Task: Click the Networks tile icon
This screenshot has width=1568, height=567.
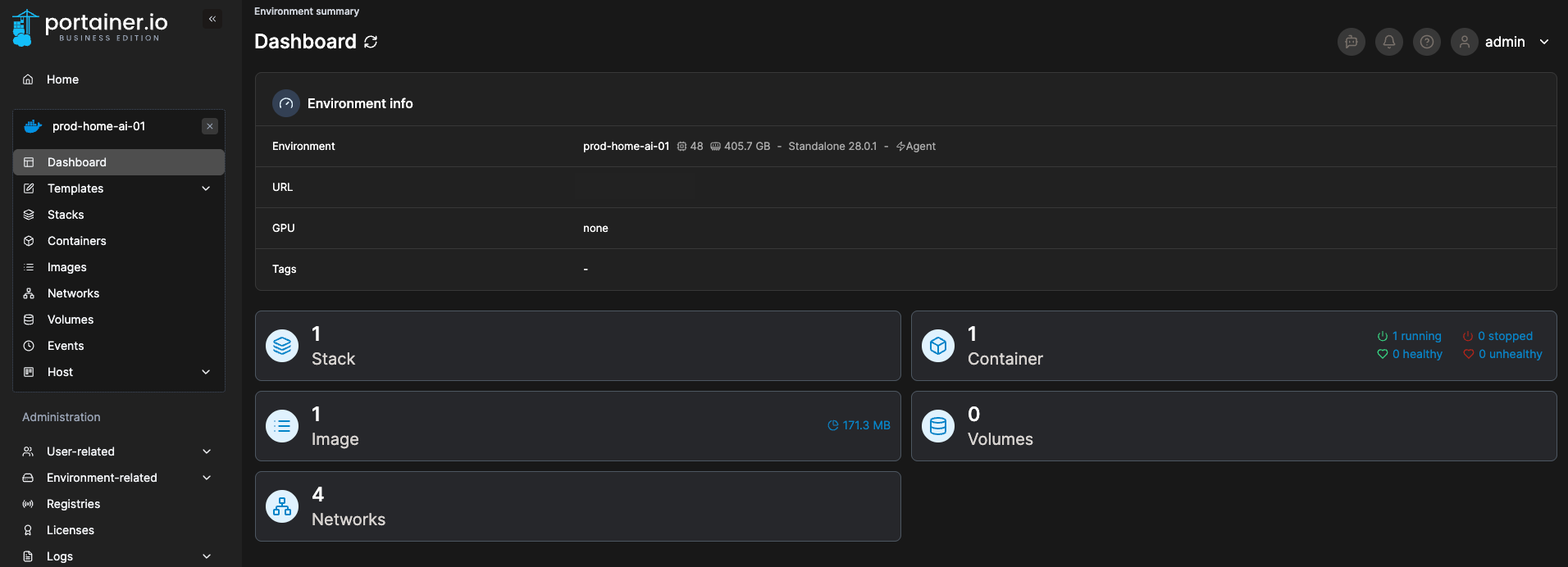Action: click(282, 506)
